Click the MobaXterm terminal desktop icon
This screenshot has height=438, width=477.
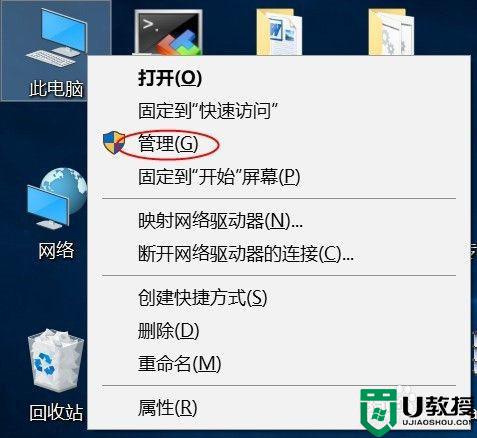[x=168, y=32]
